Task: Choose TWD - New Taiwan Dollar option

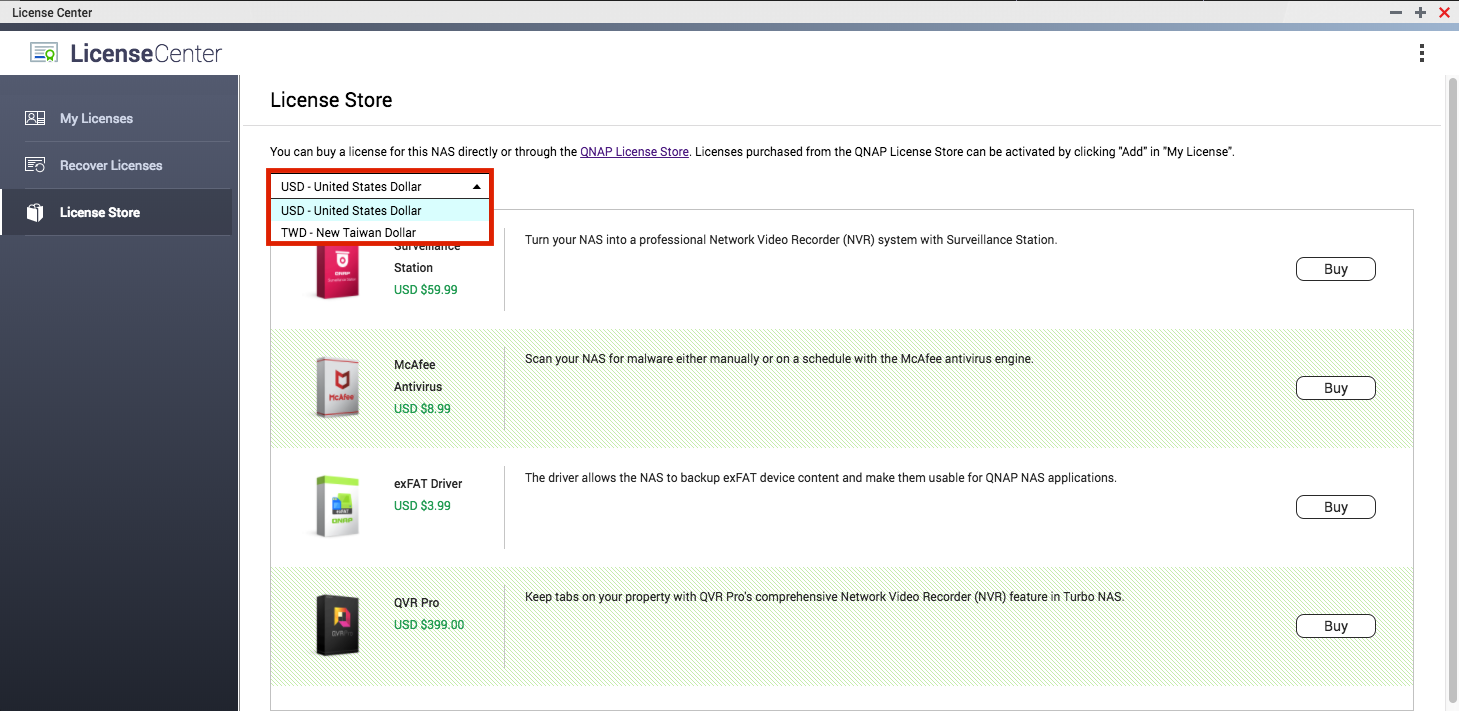Action: [x=380, y=232]
